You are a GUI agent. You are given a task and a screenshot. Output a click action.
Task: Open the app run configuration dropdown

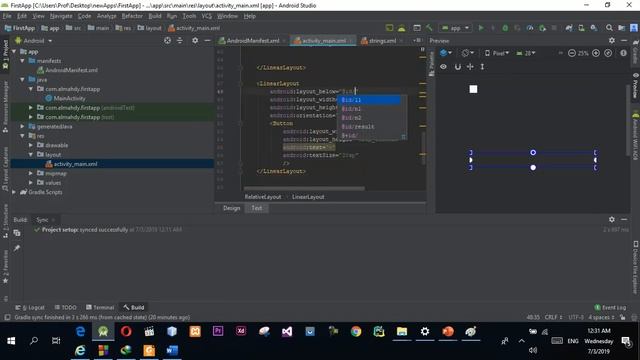coord(455,28)
